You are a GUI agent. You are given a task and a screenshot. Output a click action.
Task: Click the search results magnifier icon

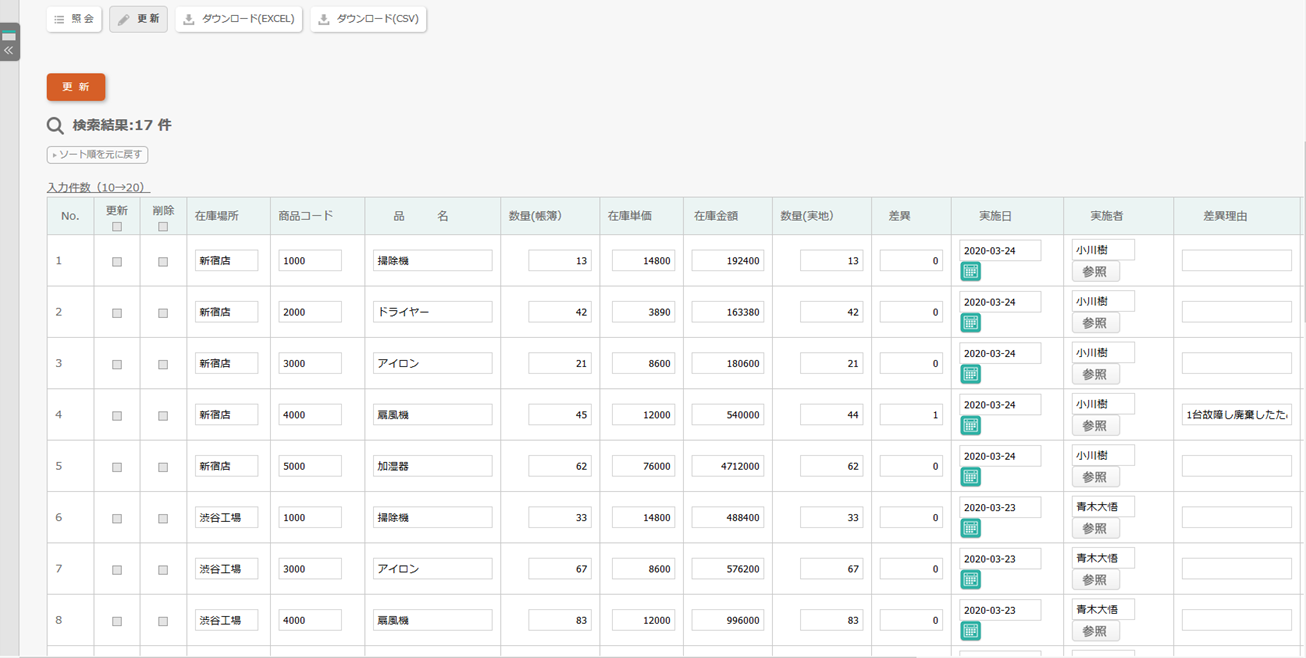[55, 126]
